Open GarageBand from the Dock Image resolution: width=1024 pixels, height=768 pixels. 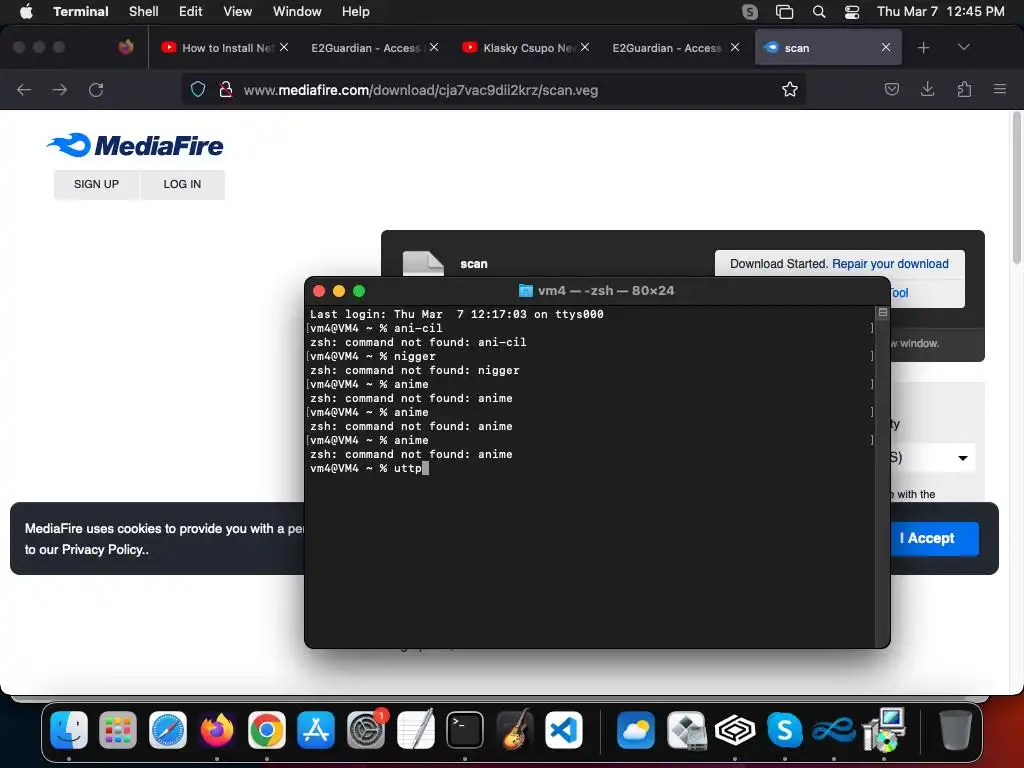515,729
